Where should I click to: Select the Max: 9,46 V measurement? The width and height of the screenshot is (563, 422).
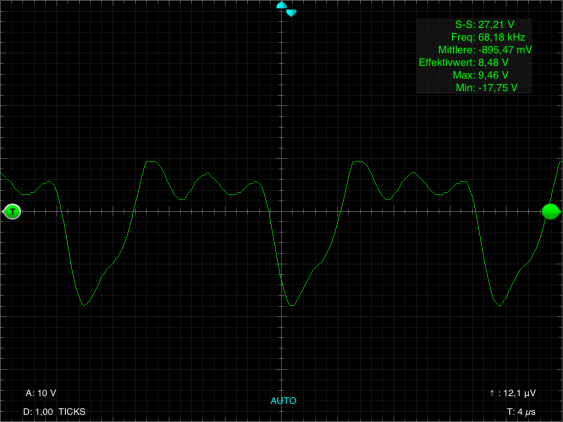point(480,75)
